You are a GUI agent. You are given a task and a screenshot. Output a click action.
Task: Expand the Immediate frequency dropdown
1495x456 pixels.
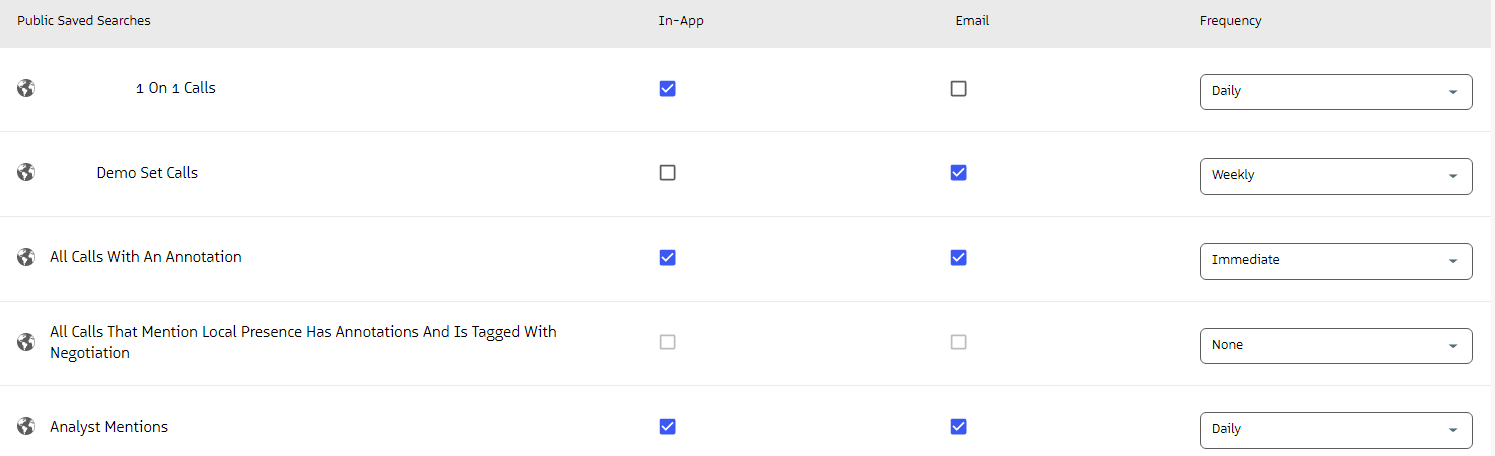pyautogui.click(x=1335, y=260)
